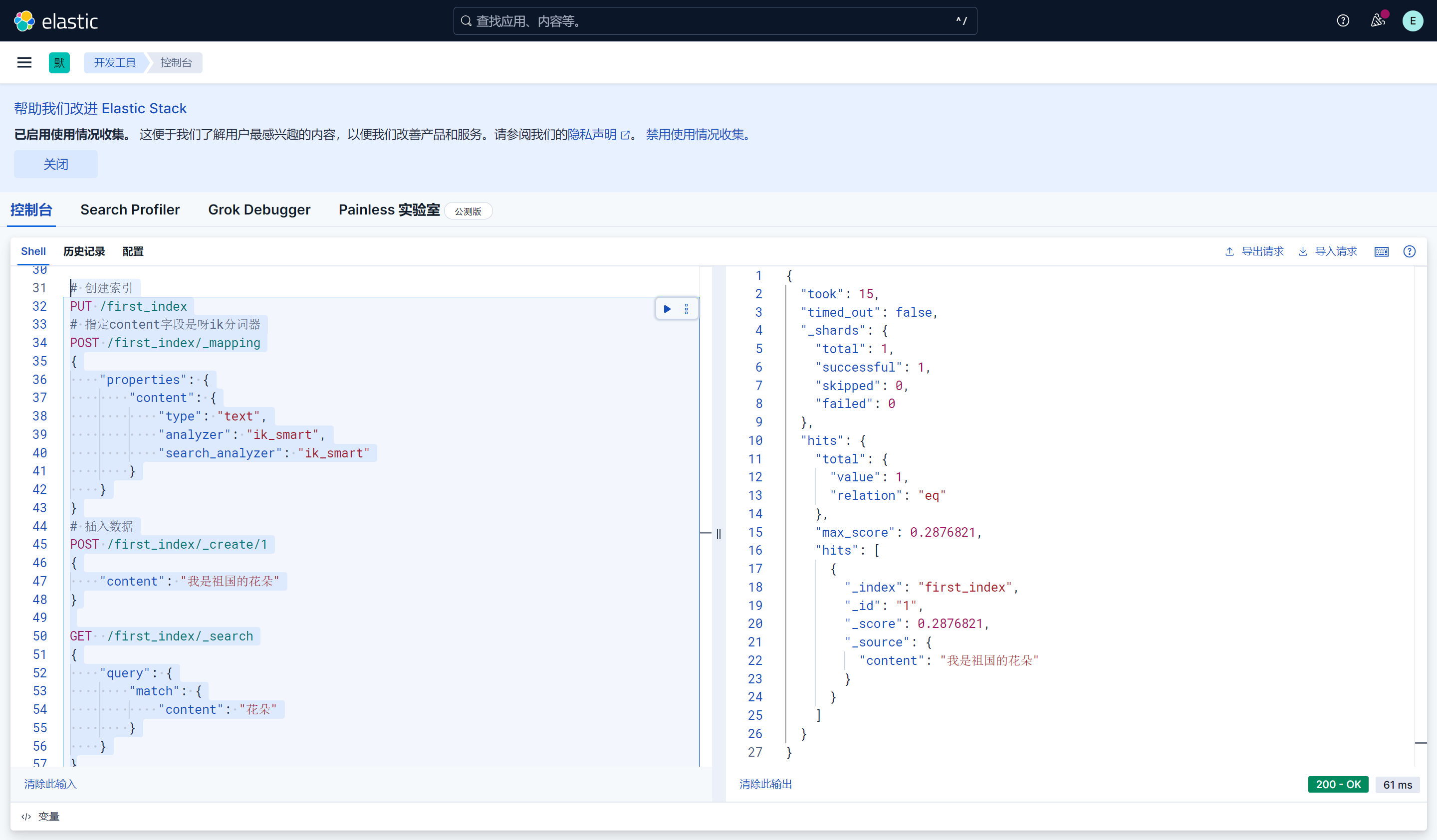This screenshot has height=840, width=1437.
Task: Open the newsfeed notifications icon
Action: 1378,21
